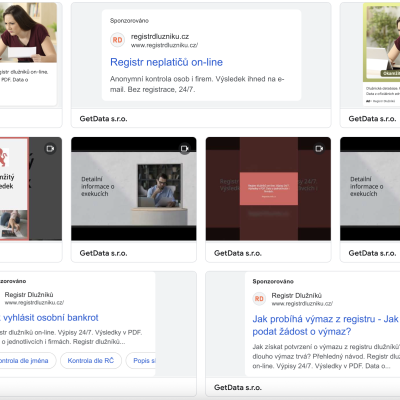Click the www.registrdluzniku.cz/ URL under registrdluzniku.cz
Image resolution: width=400 pixels, height=400 pixels.
(164, 45)
